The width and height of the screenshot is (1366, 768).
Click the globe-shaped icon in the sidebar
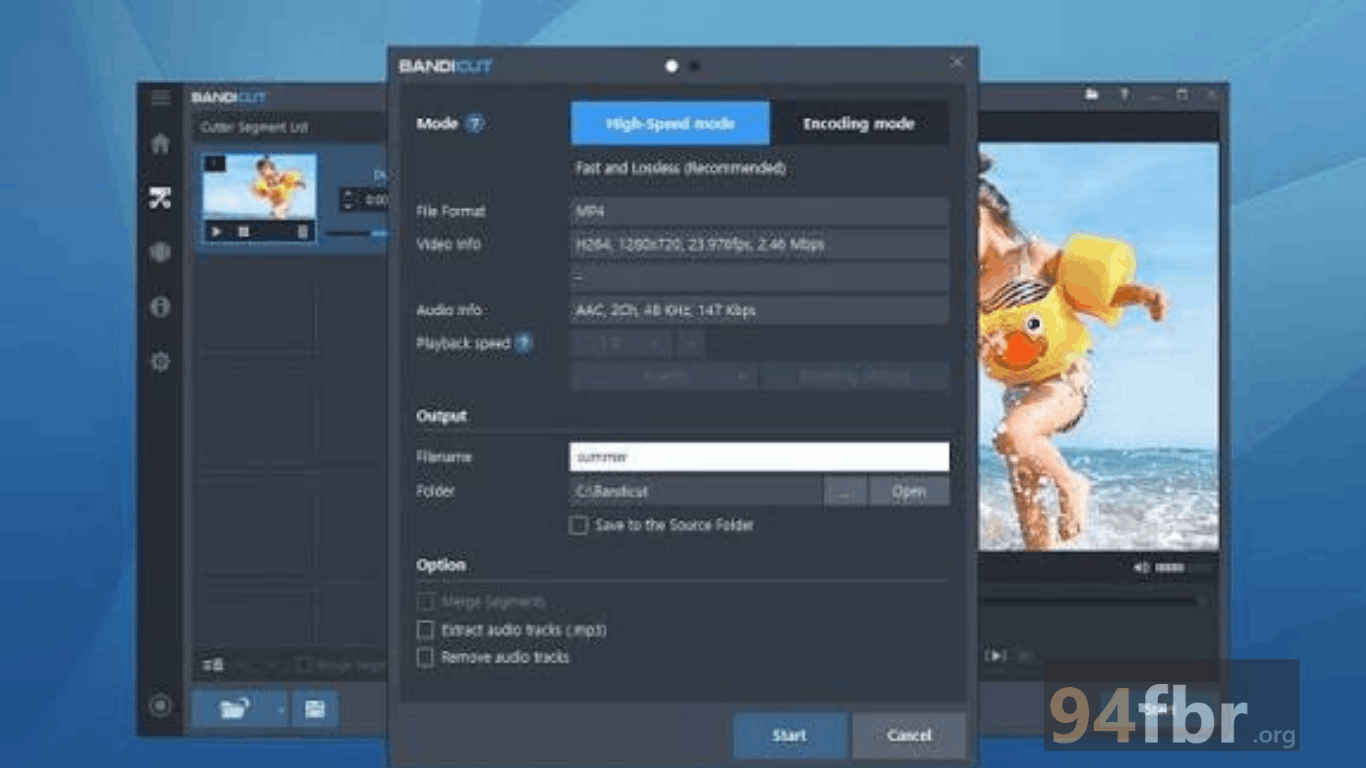point(160,252)
